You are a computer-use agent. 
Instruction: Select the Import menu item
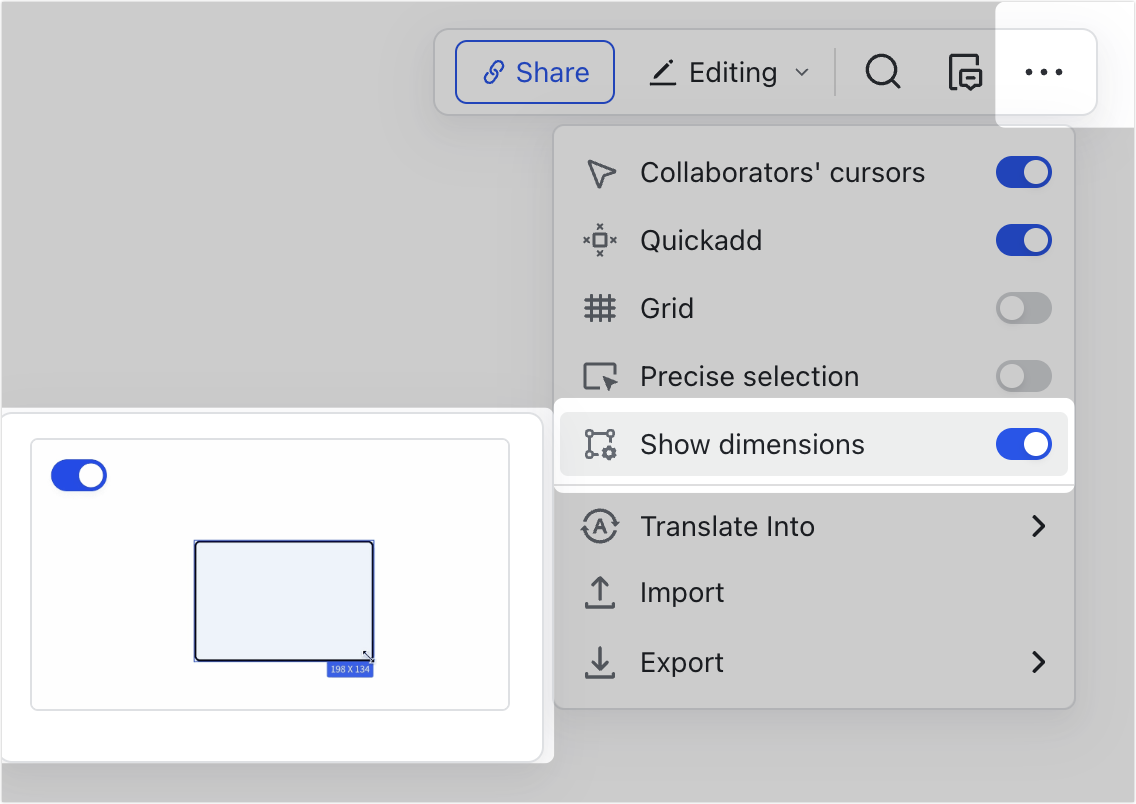[x=682, y=593]
